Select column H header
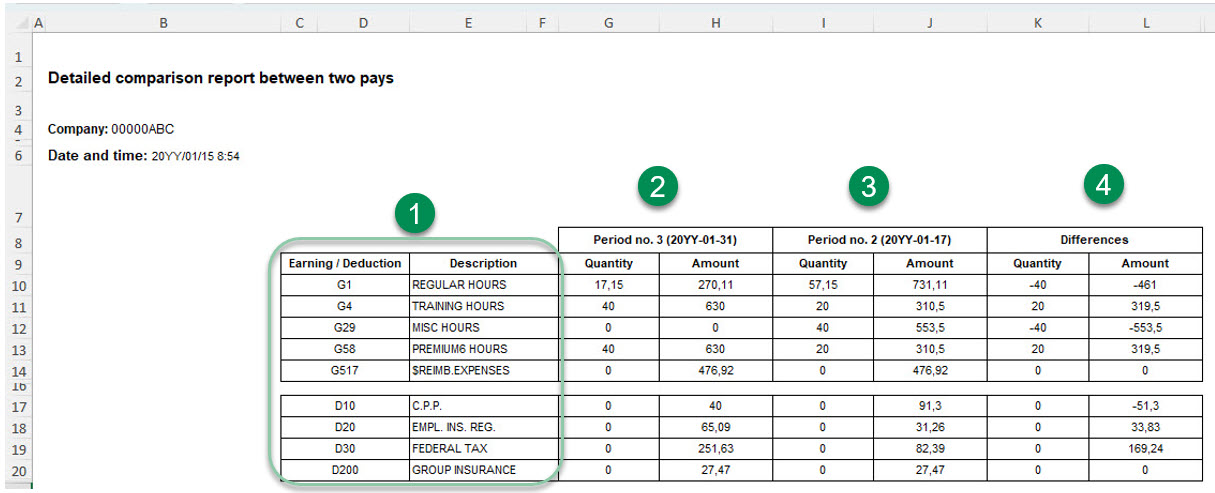This screenshot has width=1215, height=493. [x=715, y=21]
